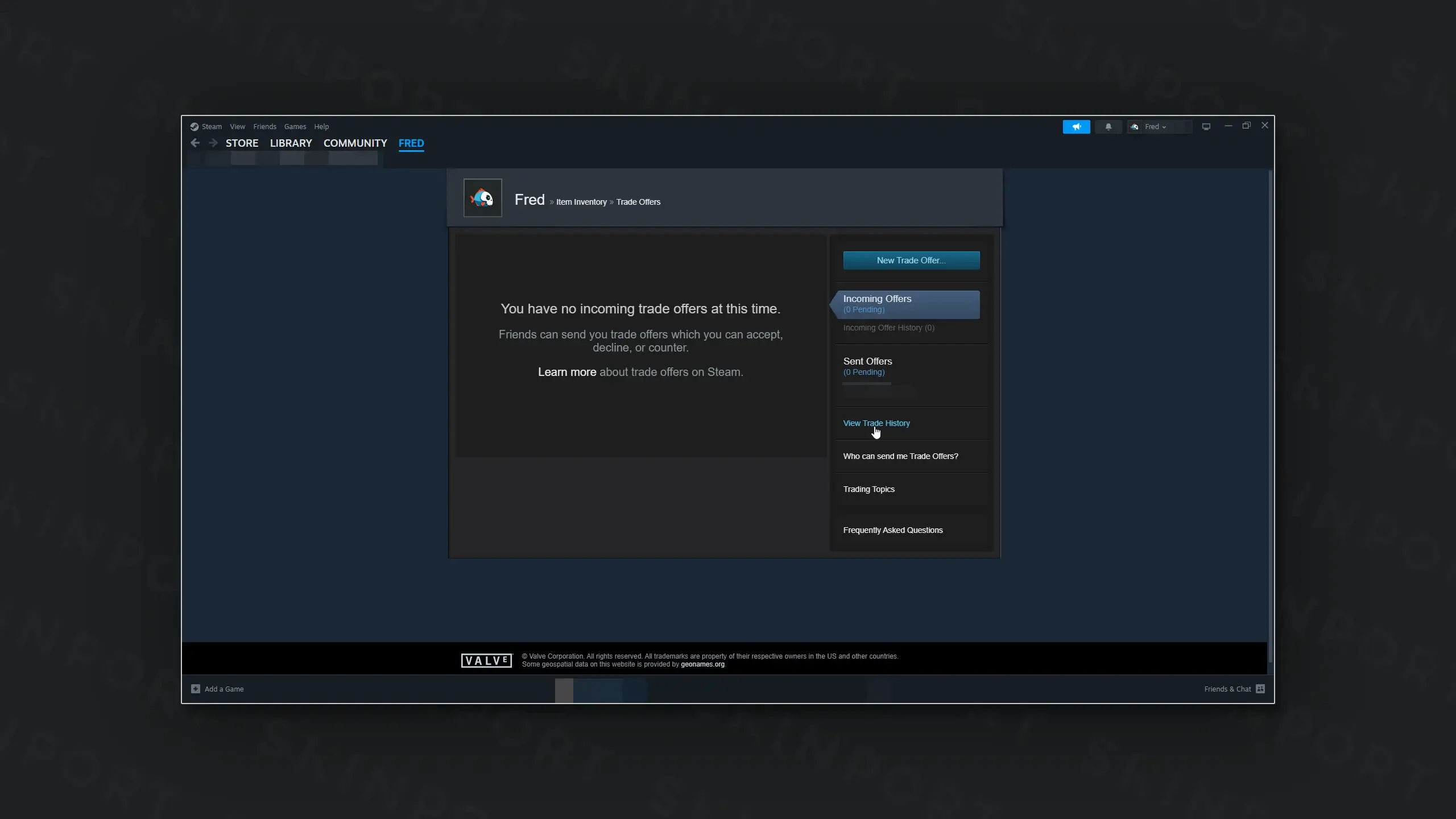Click View Trade History link
This screenshot has width=1456, height=819.
876,423
